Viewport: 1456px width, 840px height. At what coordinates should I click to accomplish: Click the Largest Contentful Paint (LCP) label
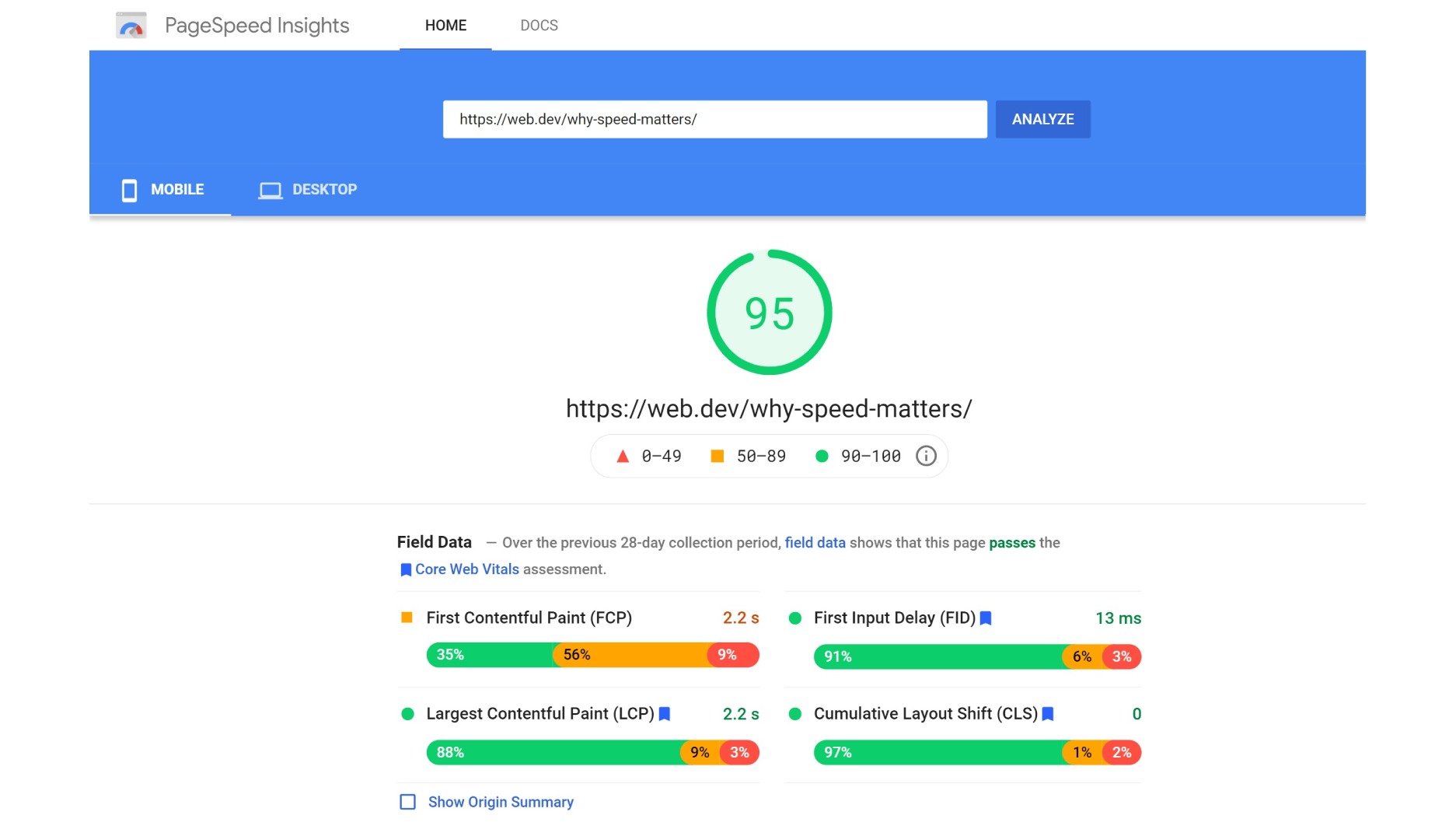pos(540,714)
